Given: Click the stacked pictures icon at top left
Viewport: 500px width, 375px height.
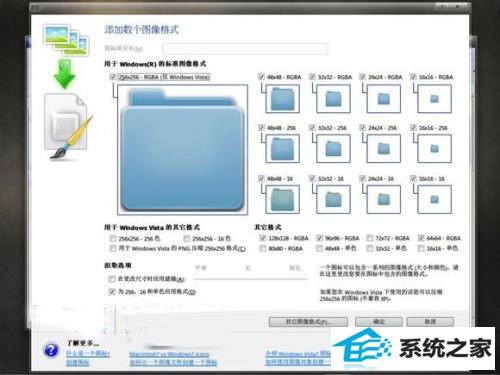Looking at the screenshot, I should coord(66,39).
